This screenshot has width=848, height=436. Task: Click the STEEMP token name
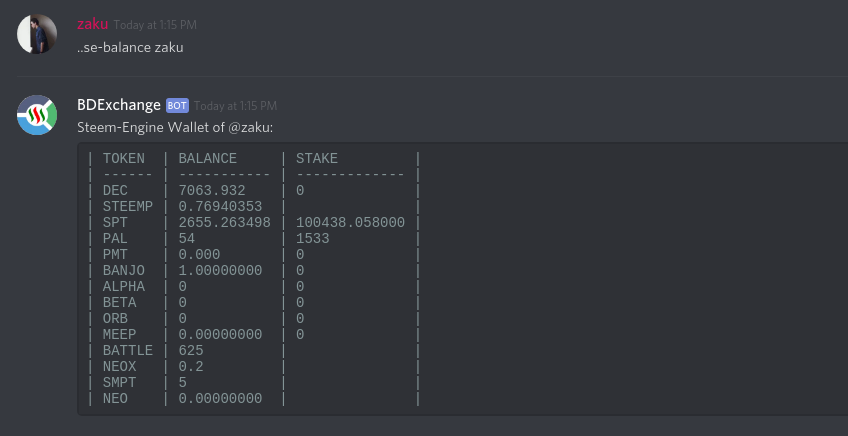point(128,207)
